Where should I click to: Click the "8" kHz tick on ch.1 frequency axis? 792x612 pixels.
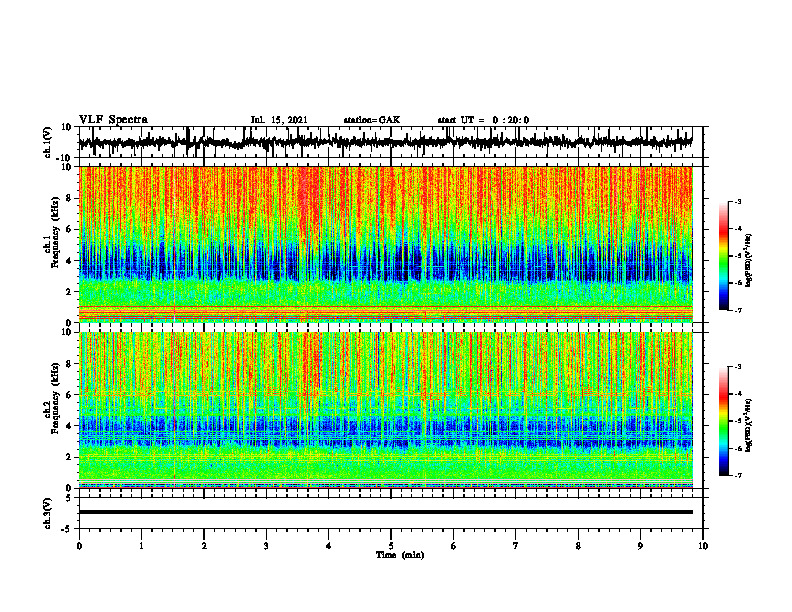[69, 198]
